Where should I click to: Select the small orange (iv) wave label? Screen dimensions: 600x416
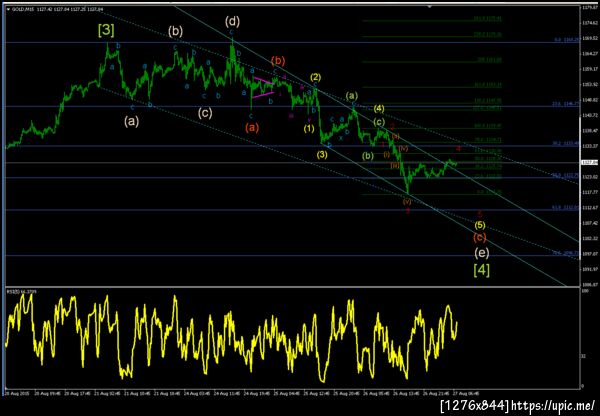(x=404, y=148)
